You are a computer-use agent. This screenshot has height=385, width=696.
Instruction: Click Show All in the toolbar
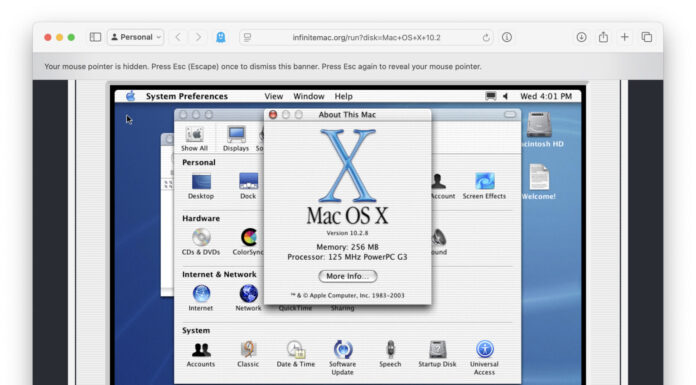(x=194, y=139)
